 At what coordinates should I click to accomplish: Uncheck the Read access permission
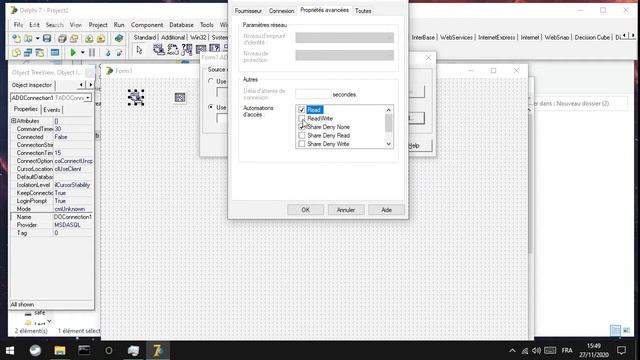pyautogui.click(x=302, y=110)
